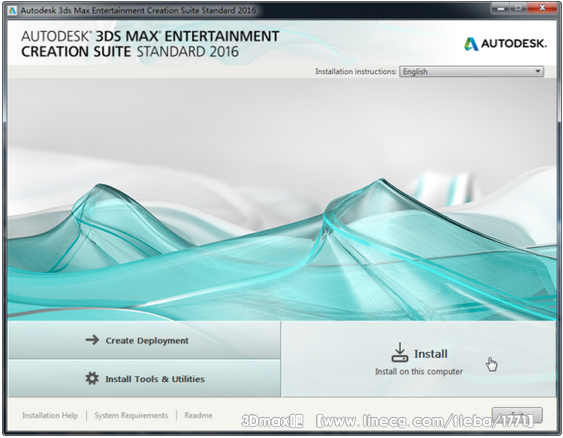
Task: Choose Install Tools & Utilities
Action: click(x=144, y=378)
